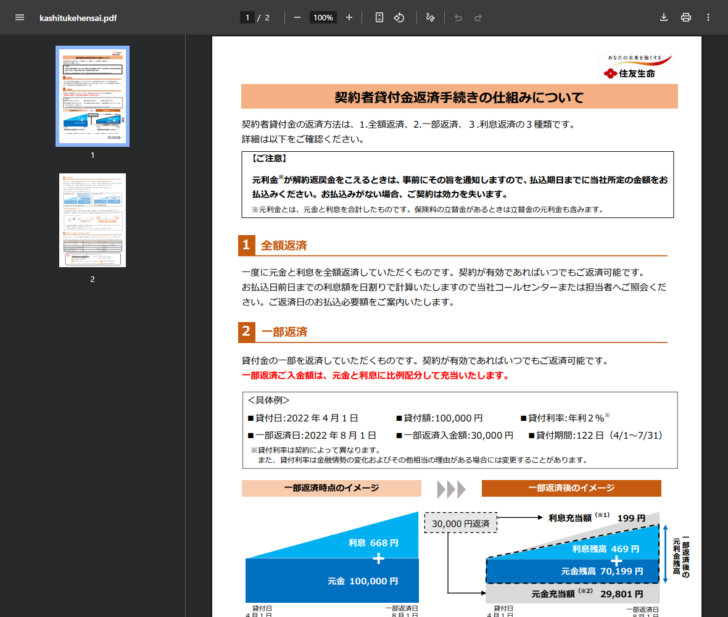This screenshot has height=617, width=728.
Task: Click the 利息充当額 199円 label
Action: pyautogui.click(x=597, y=518)
